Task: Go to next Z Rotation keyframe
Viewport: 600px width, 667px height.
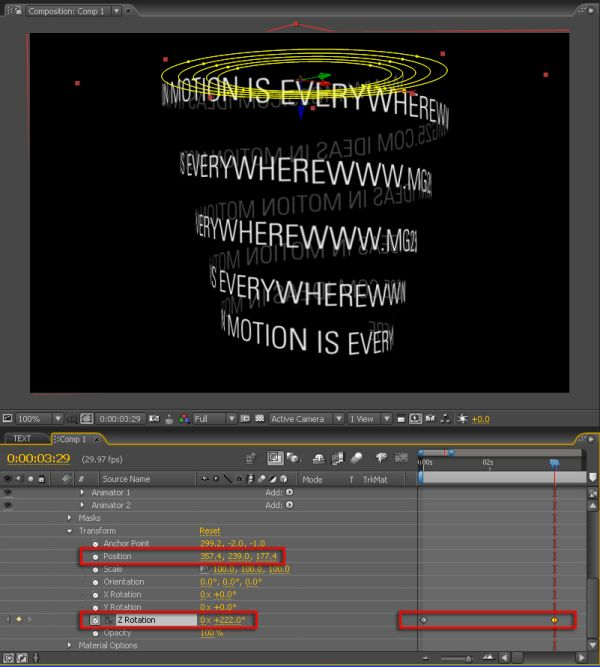Action: (29, 620)
